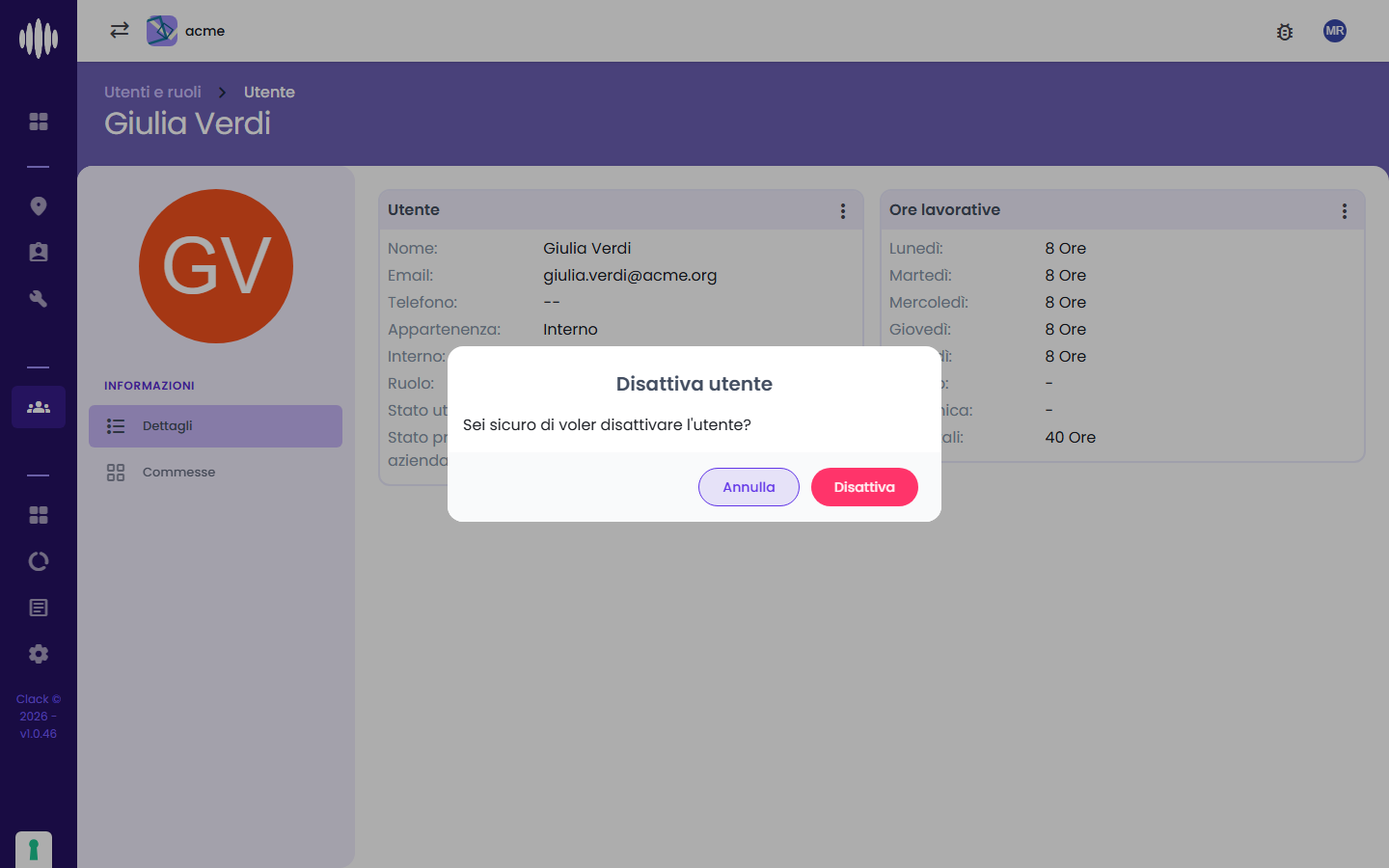Screen dimensions: 1389x868
Task: Open the contact badge icon in sidebar
Action: click(x=39, y=253)
